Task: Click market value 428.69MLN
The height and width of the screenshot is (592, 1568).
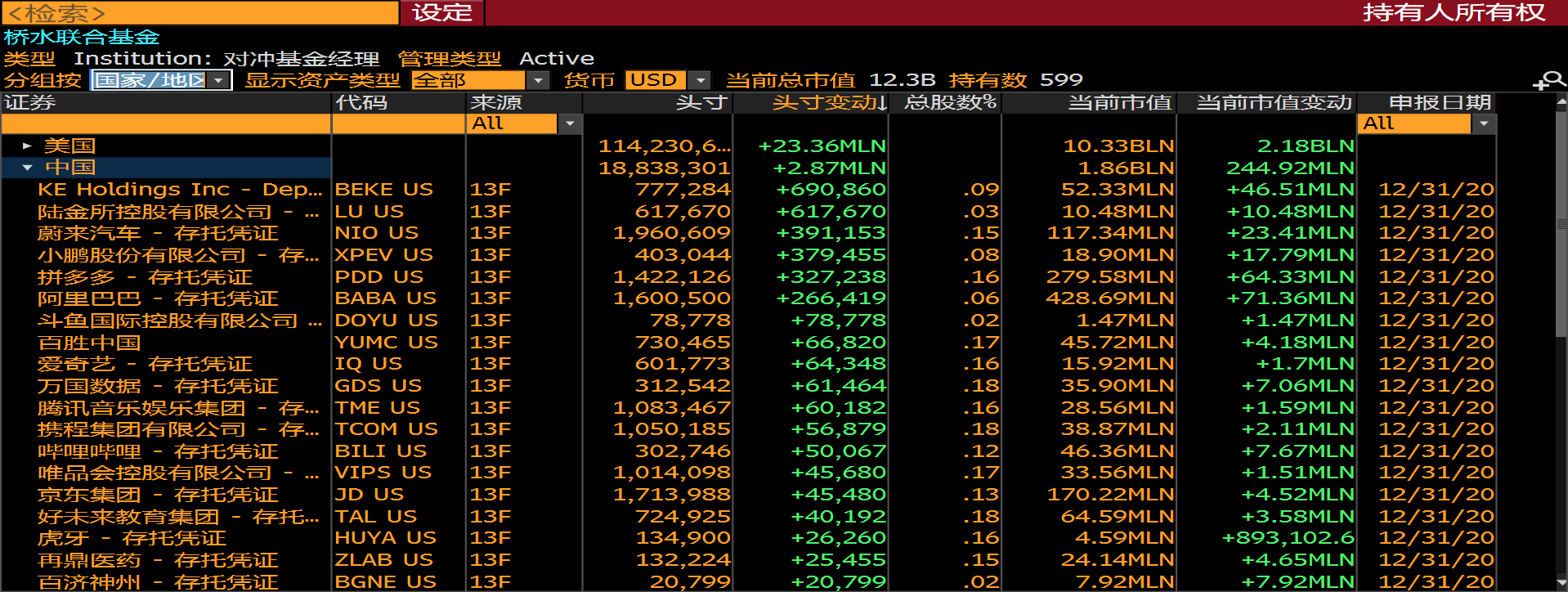Action: [x=1110, y=298]
